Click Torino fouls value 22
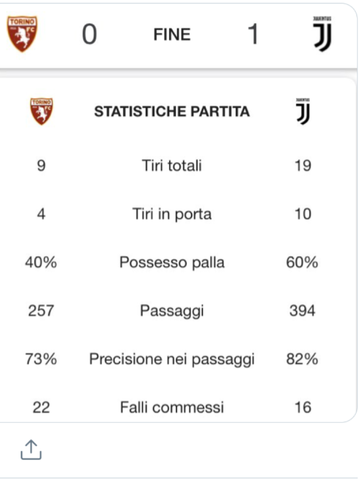The image size is (360, 480). point(41,407)
